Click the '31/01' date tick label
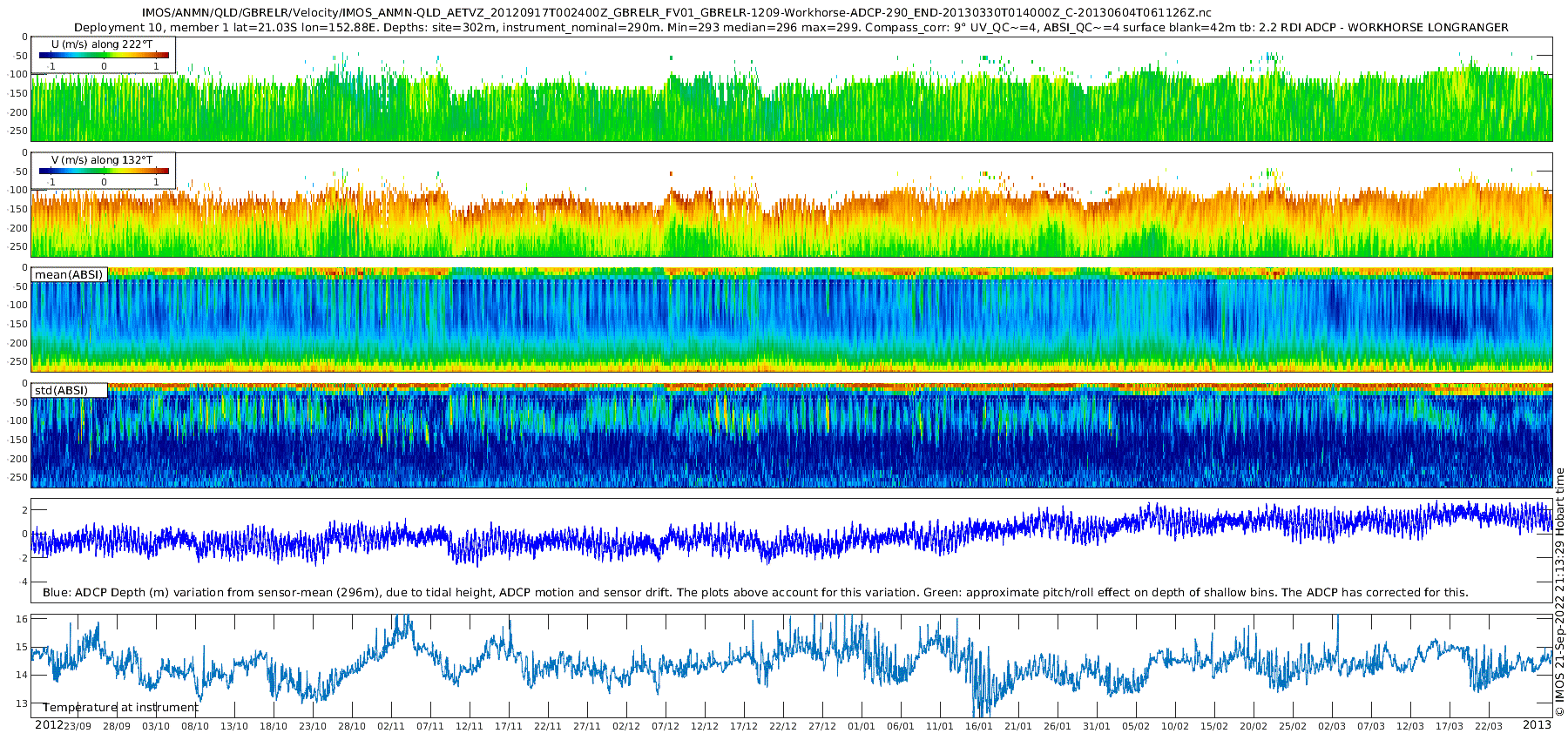 click(x=1097, y=726)
